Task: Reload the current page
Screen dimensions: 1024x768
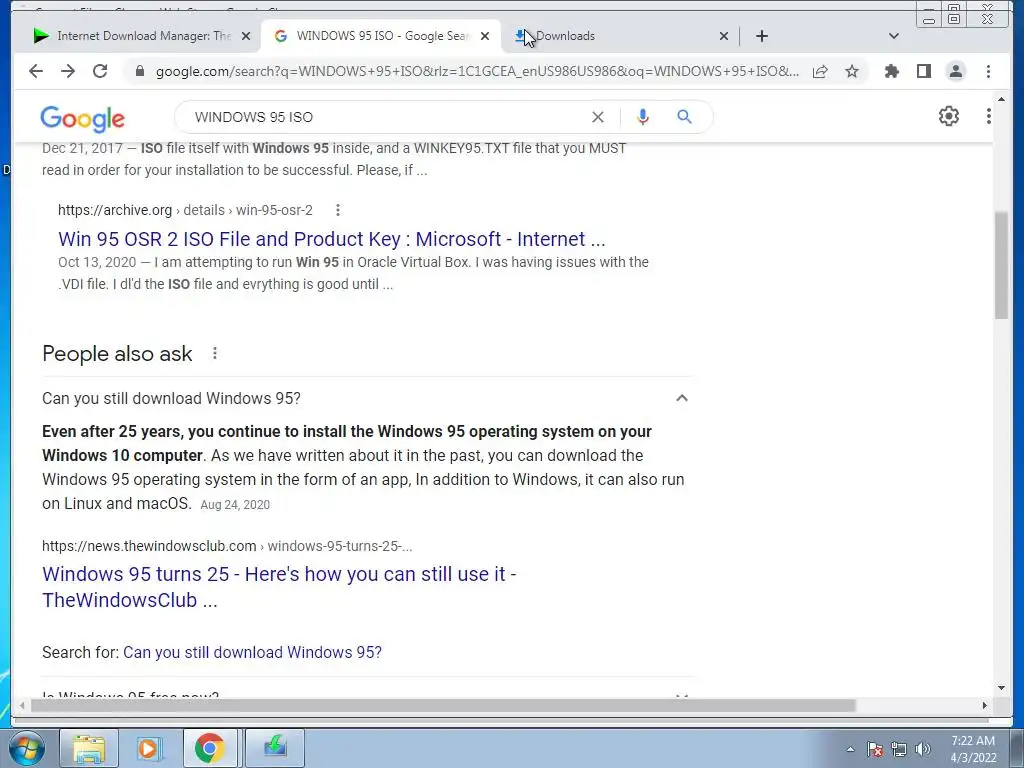Action: [100, 71]
